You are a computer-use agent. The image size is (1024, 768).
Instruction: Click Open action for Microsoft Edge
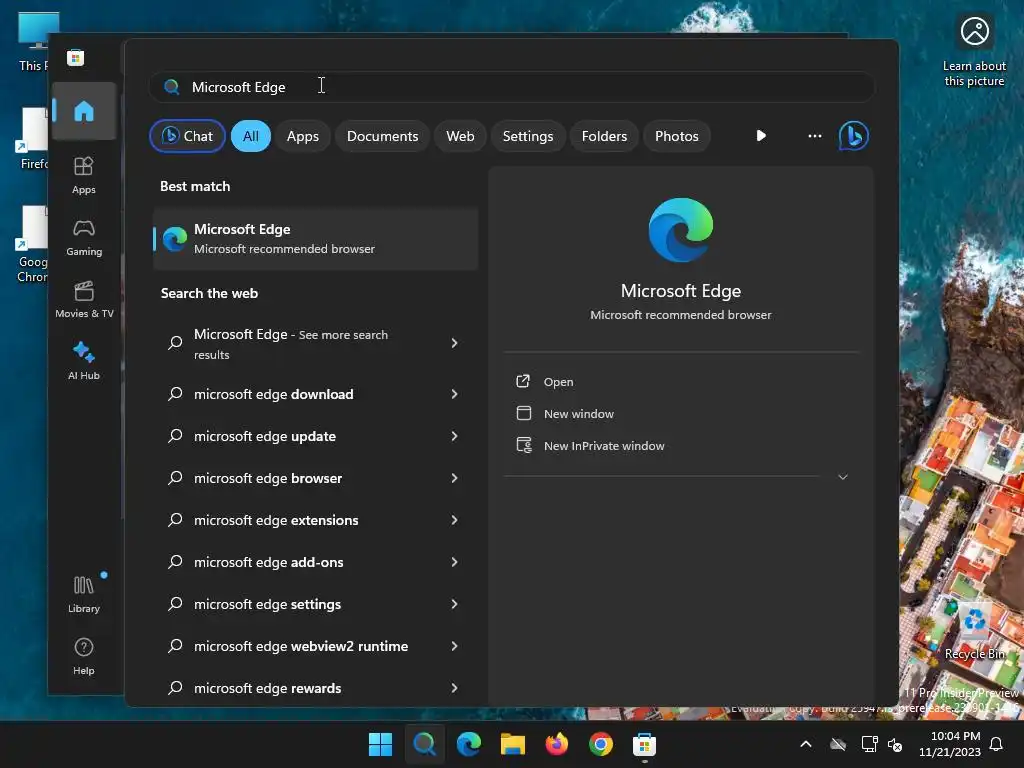pyautogui.click(x=558, y=381)
